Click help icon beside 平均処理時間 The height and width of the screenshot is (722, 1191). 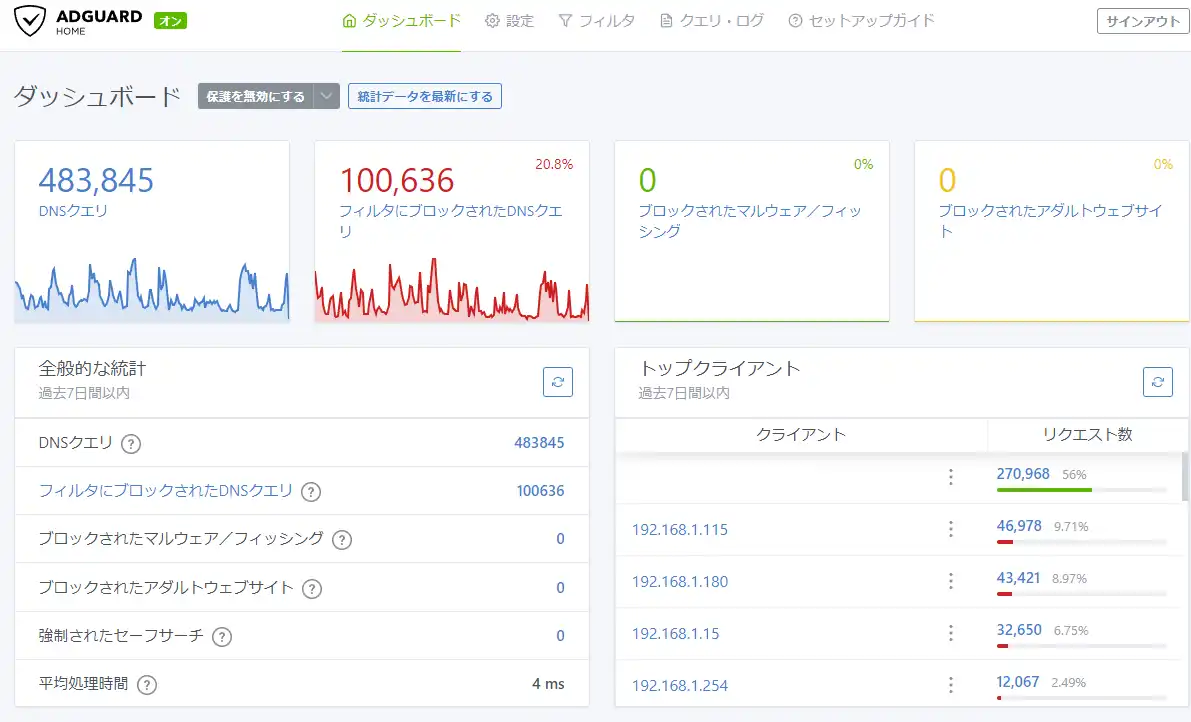pos(147,685)
